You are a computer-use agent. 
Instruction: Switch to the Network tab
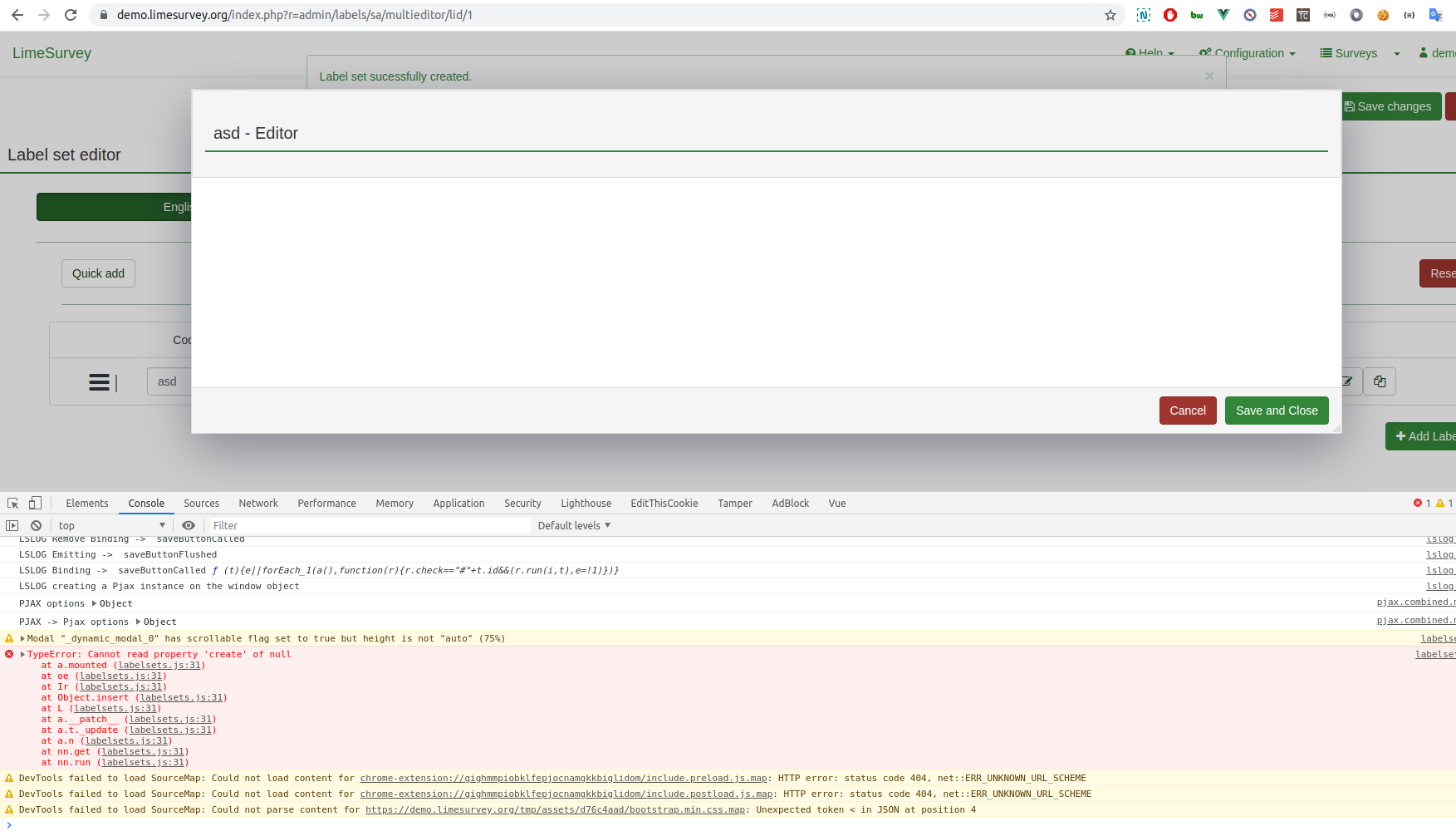(x=258, y=504)
